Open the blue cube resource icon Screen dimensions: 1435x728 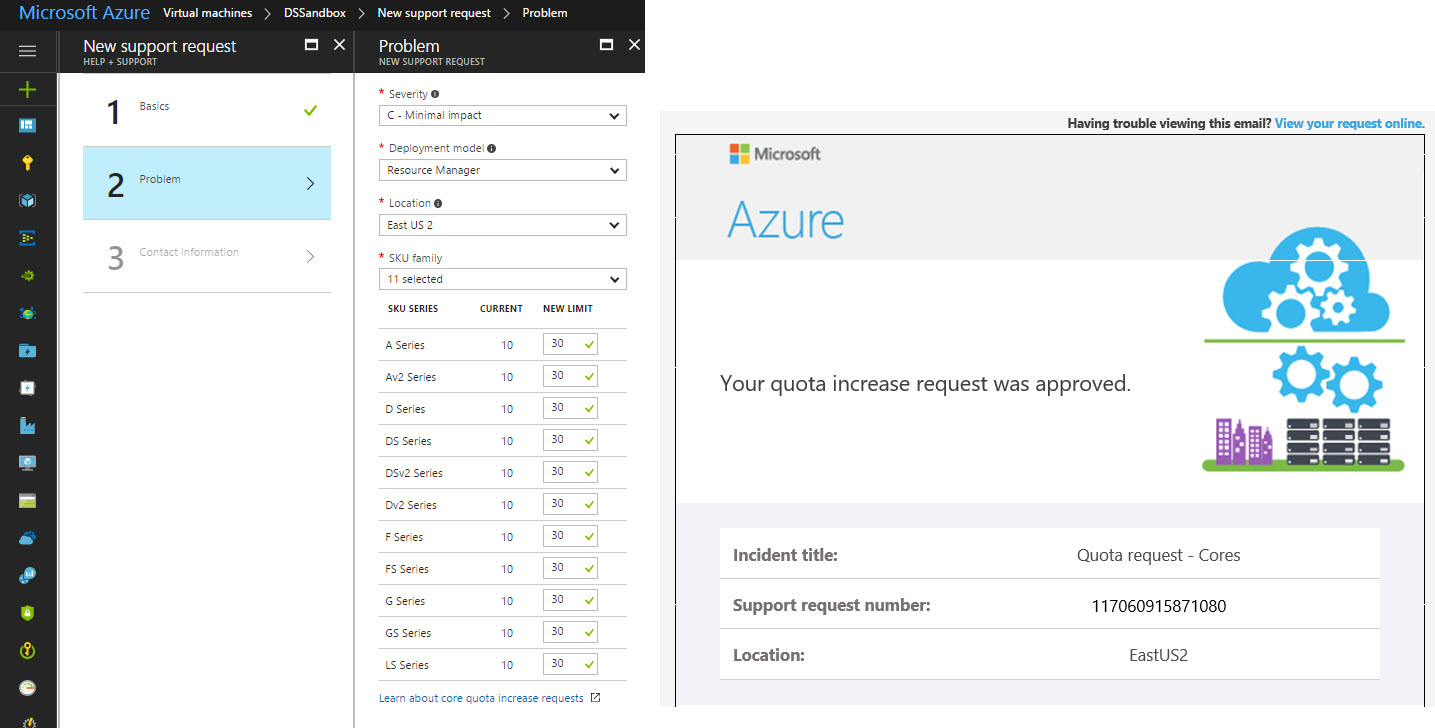(x=27, y=200)
